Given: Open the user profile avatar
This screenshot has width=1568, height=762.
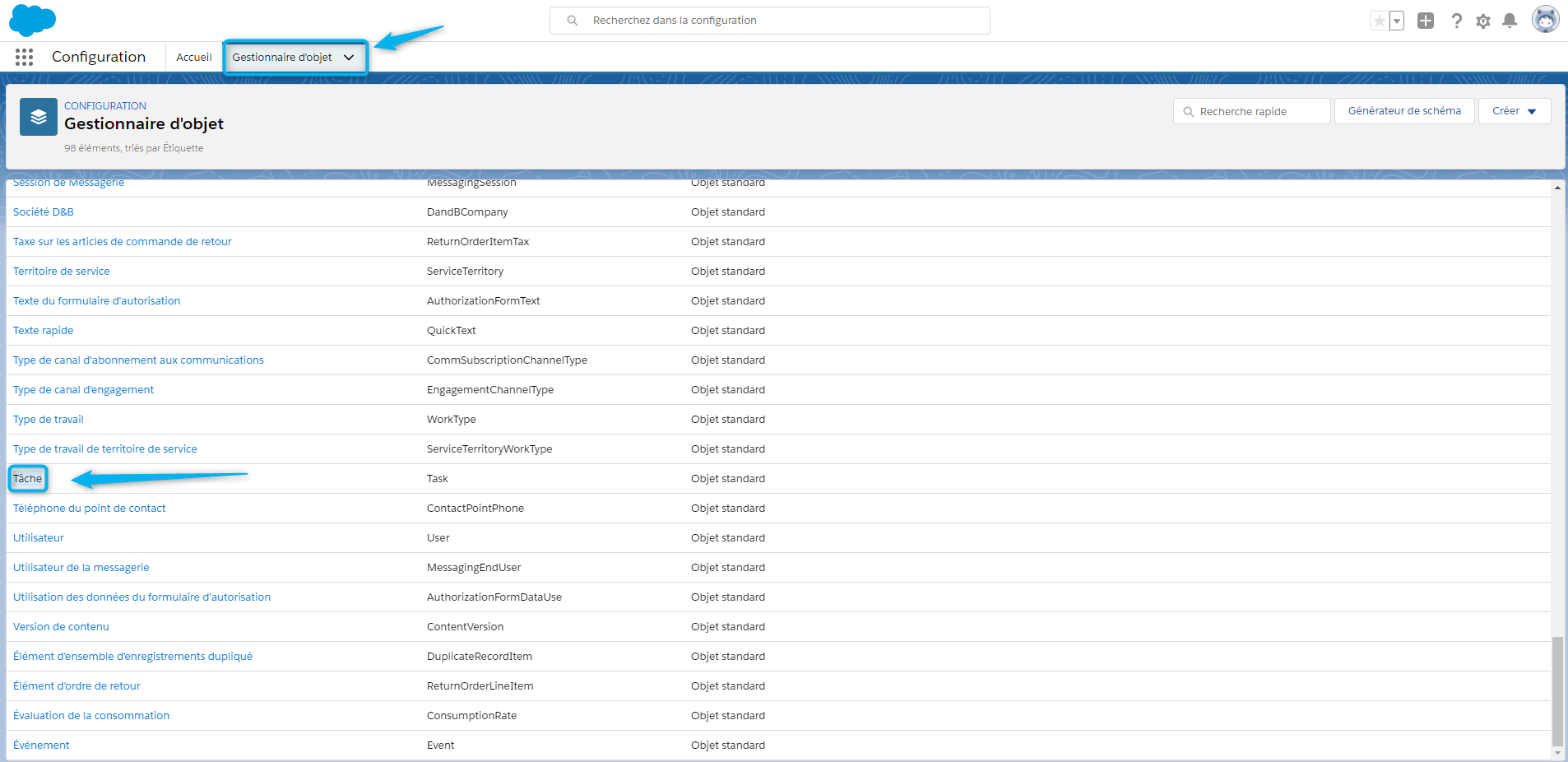Looking at the screenshot, I should tap(1544, 20).
